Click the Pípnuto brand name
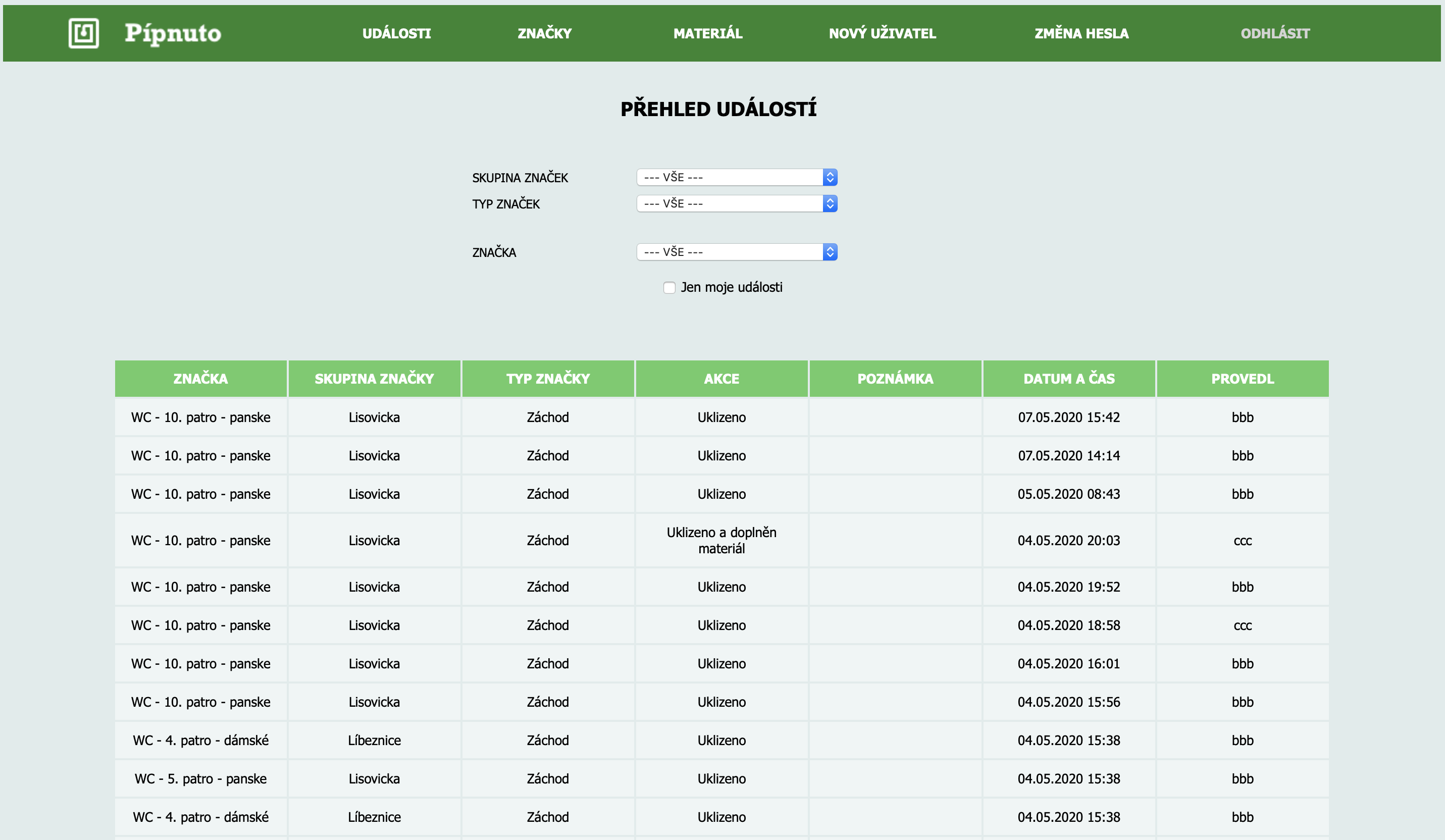The height and width of the screenshot is (840, 1445). tap(173, 33)
